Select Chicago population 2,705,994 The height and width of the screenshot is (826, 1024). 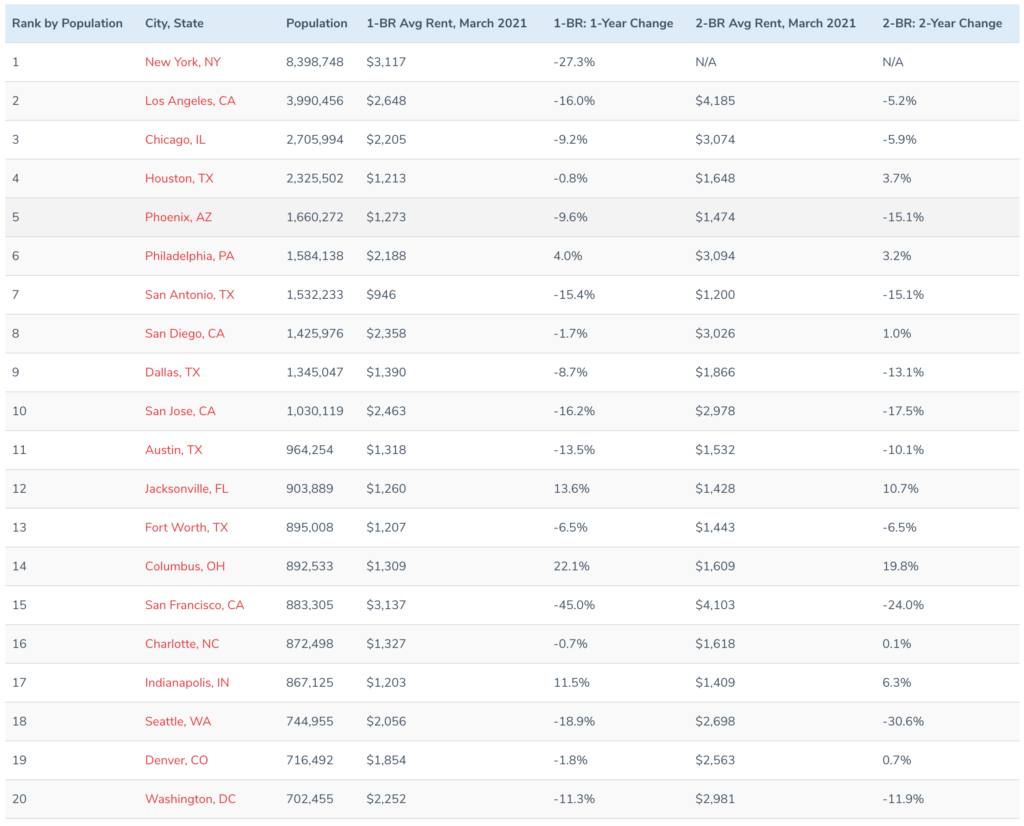click(x=315, y=140)
